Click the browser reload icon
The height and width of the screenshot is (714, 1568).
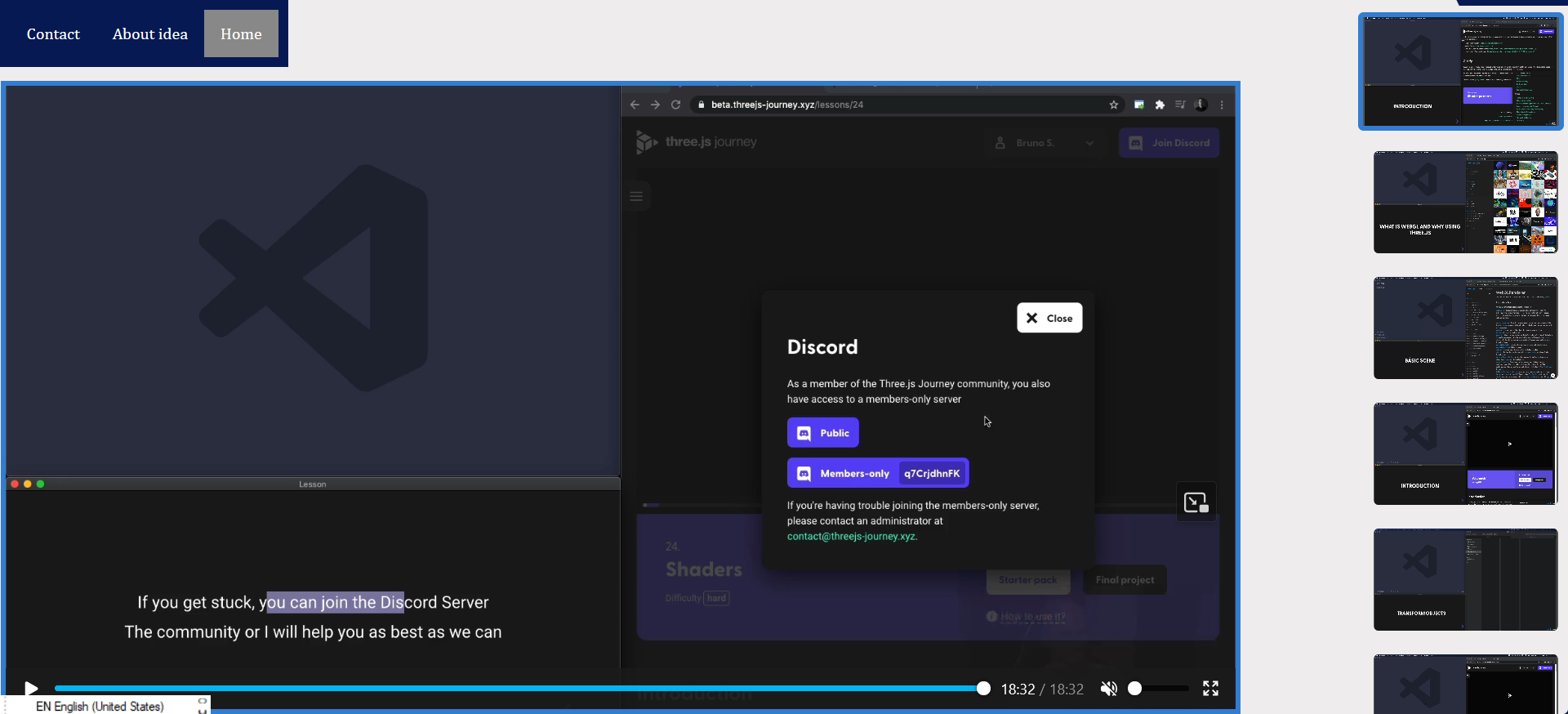click(675, 105)
